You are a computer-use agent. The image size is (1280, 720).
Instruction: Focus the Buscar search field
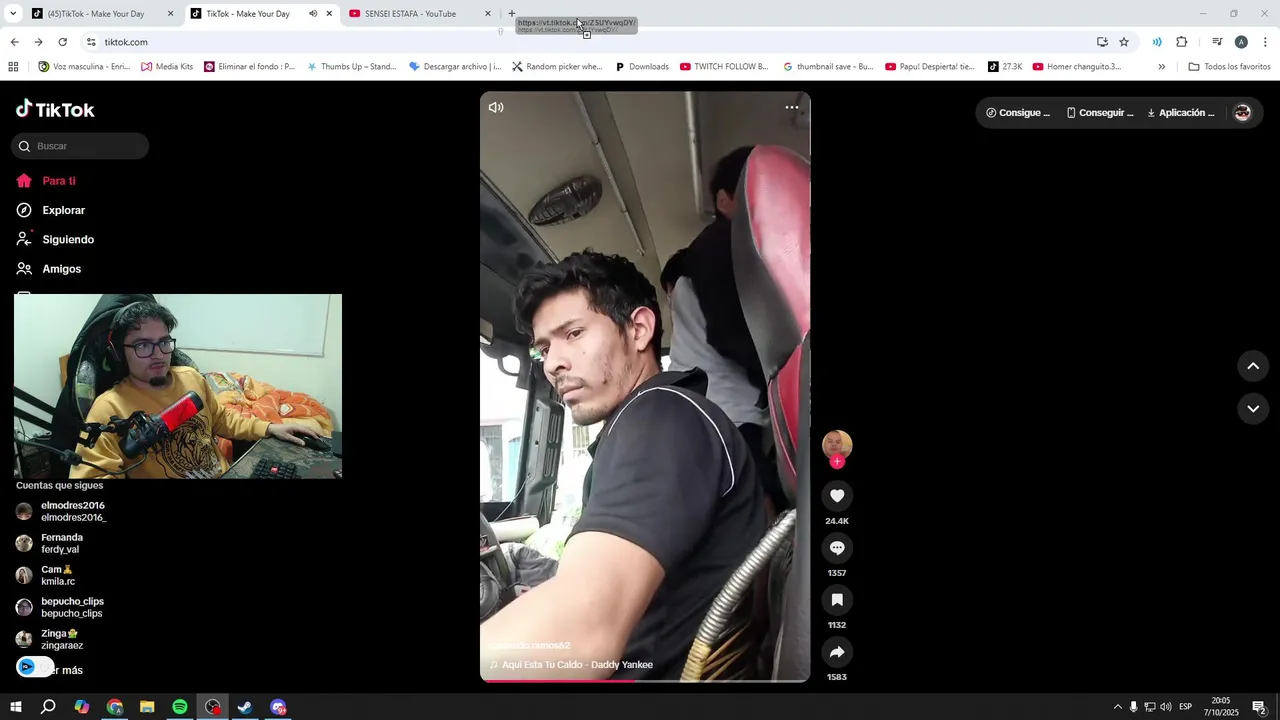pyautogui.click(x=80, y=146)
